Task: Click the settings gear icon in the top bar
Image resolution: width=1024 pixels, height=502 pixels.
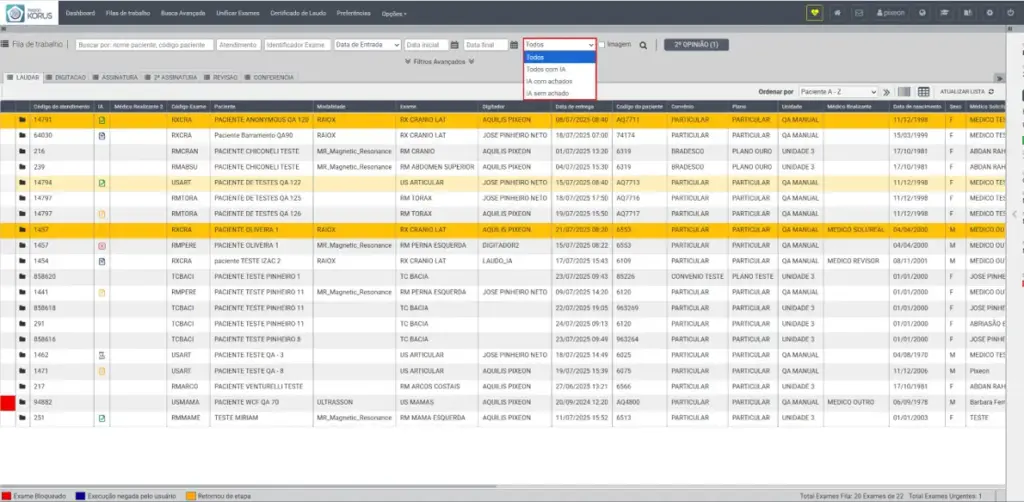Action: [x=989, y=13]
